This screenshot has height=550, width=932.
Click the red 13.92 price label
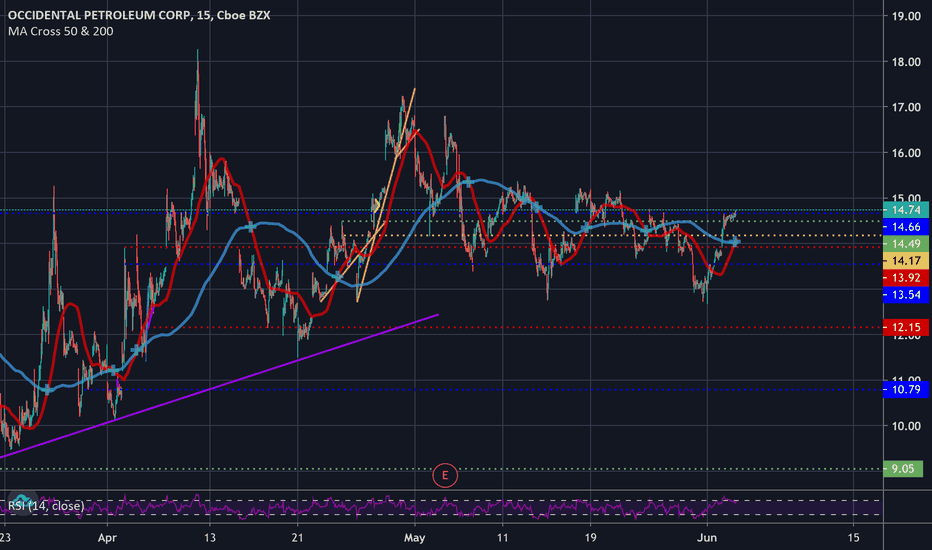[906, 278]
